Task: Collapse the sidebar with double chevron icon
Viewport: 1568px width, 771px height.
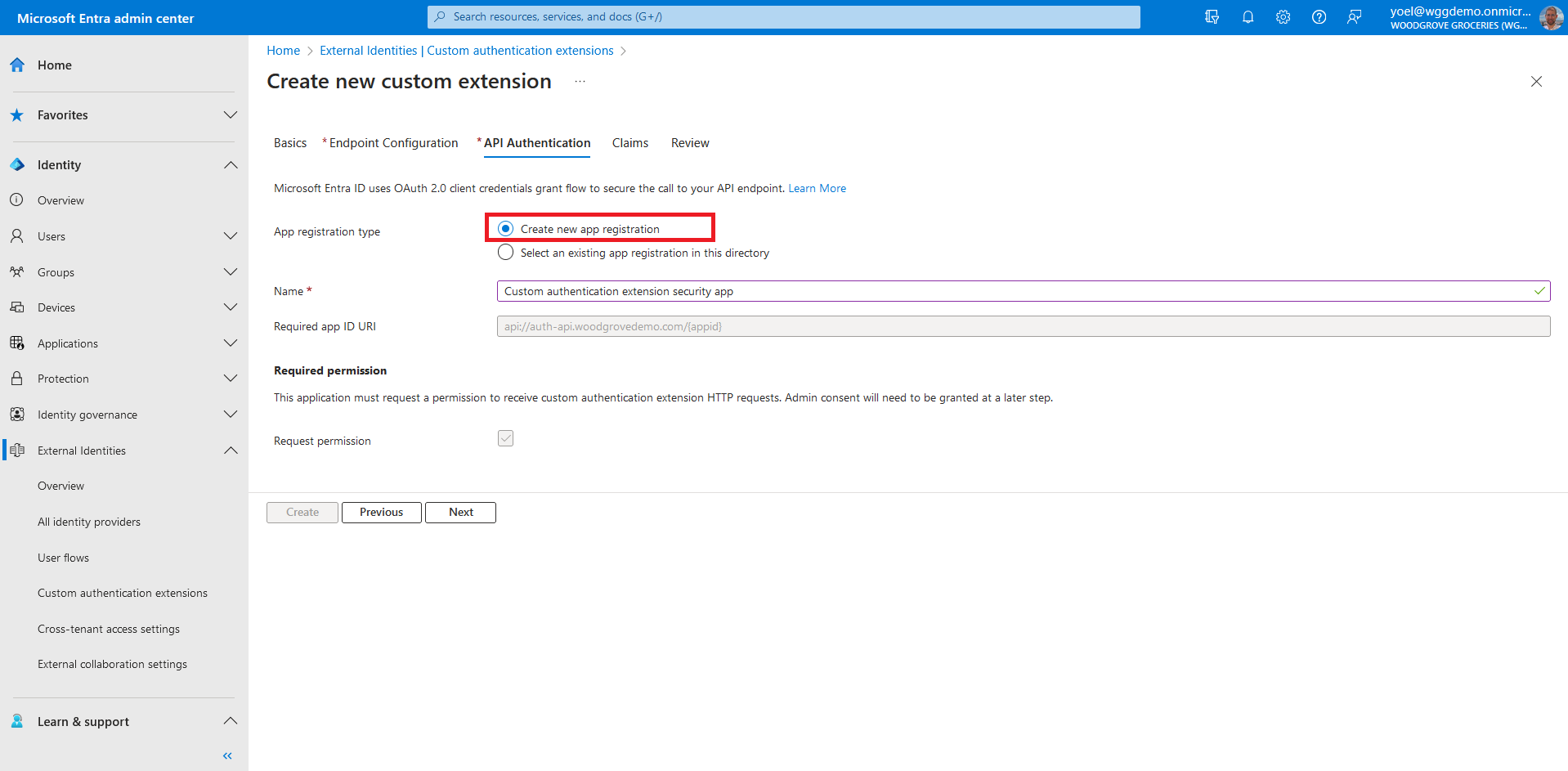Action: [x=227, y=755]
